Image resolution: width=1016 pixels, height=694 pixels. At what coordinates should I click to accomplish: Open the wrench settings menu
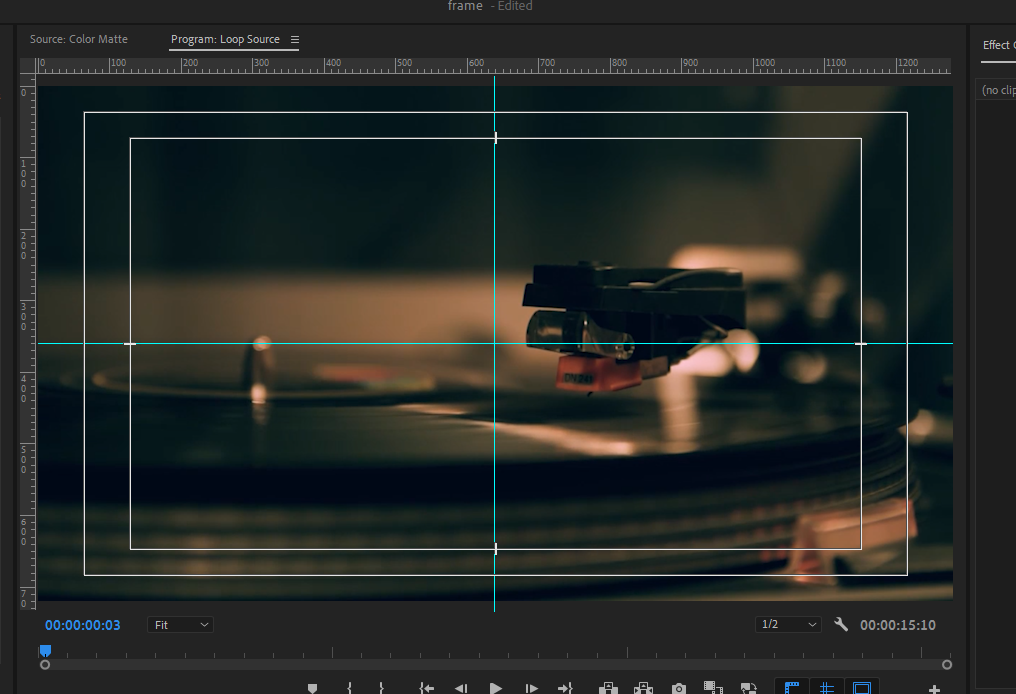click(x=841, y=625)
